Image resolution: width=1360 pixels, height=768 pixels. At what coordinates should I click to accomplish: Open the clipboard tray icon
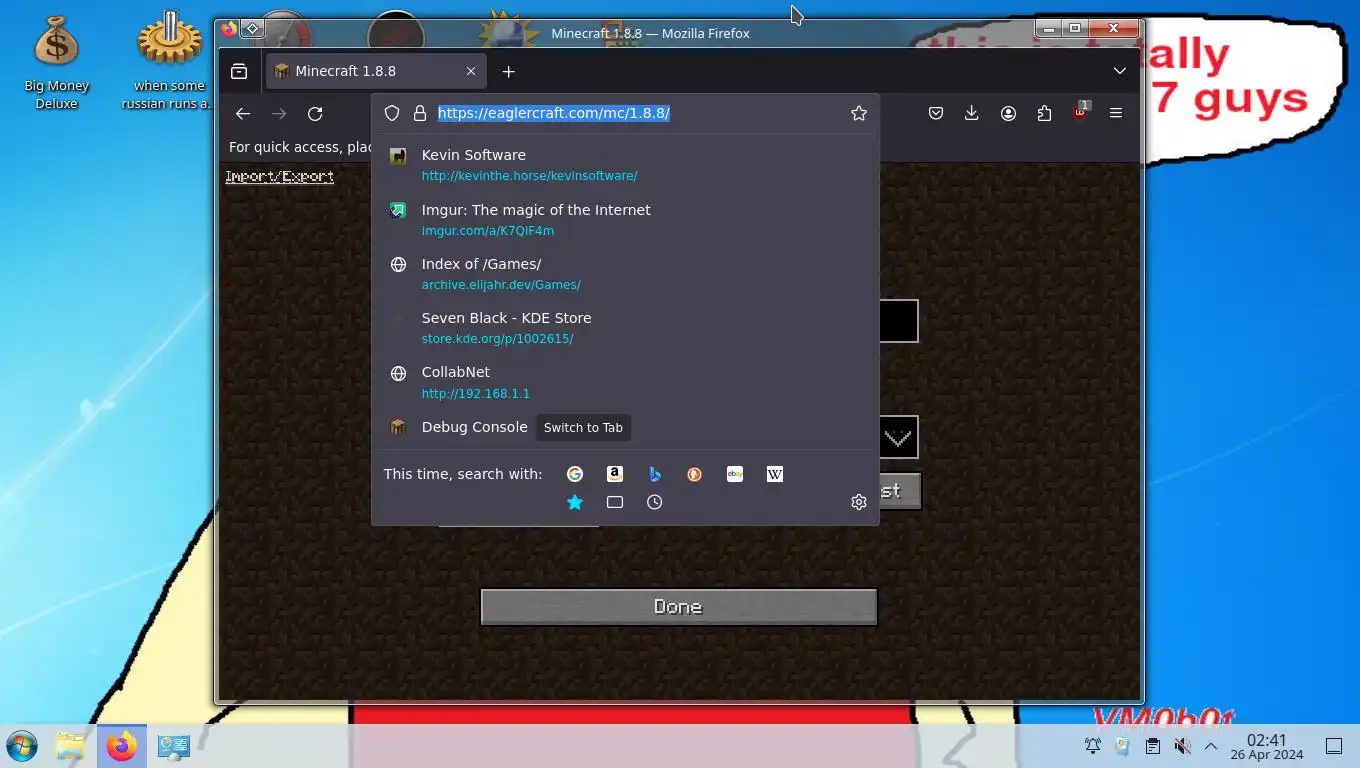1152,746
